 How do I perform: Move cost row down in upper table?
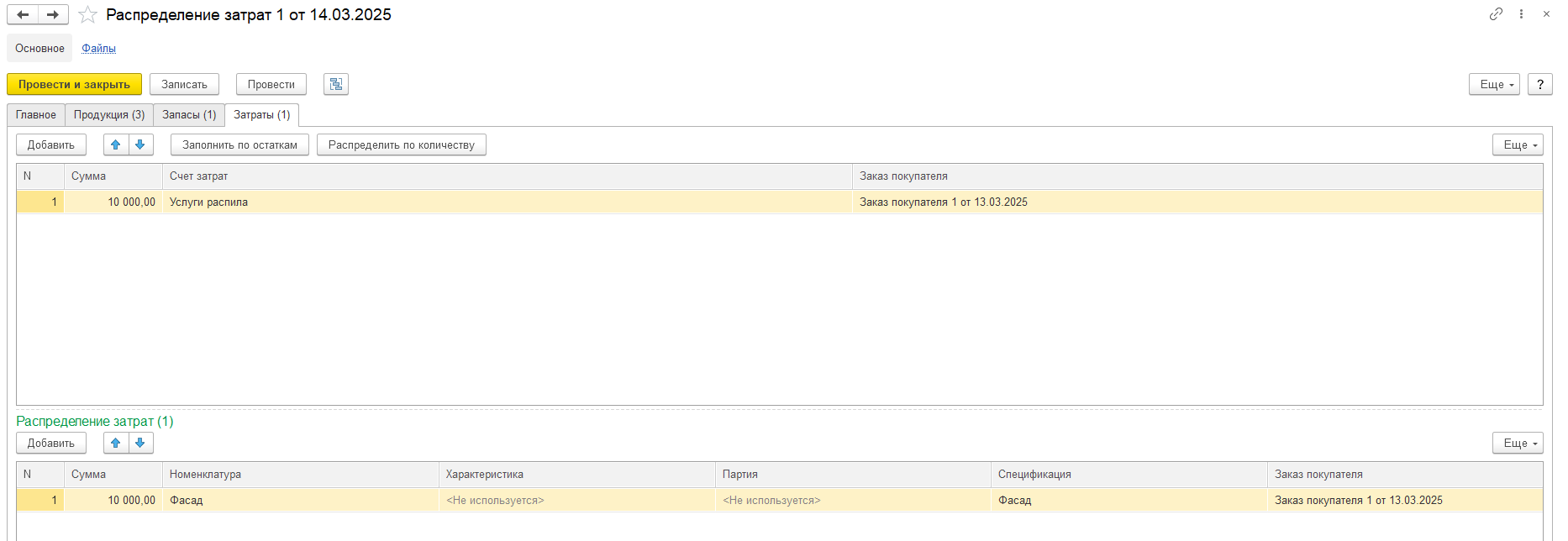(x=140, y=144)
